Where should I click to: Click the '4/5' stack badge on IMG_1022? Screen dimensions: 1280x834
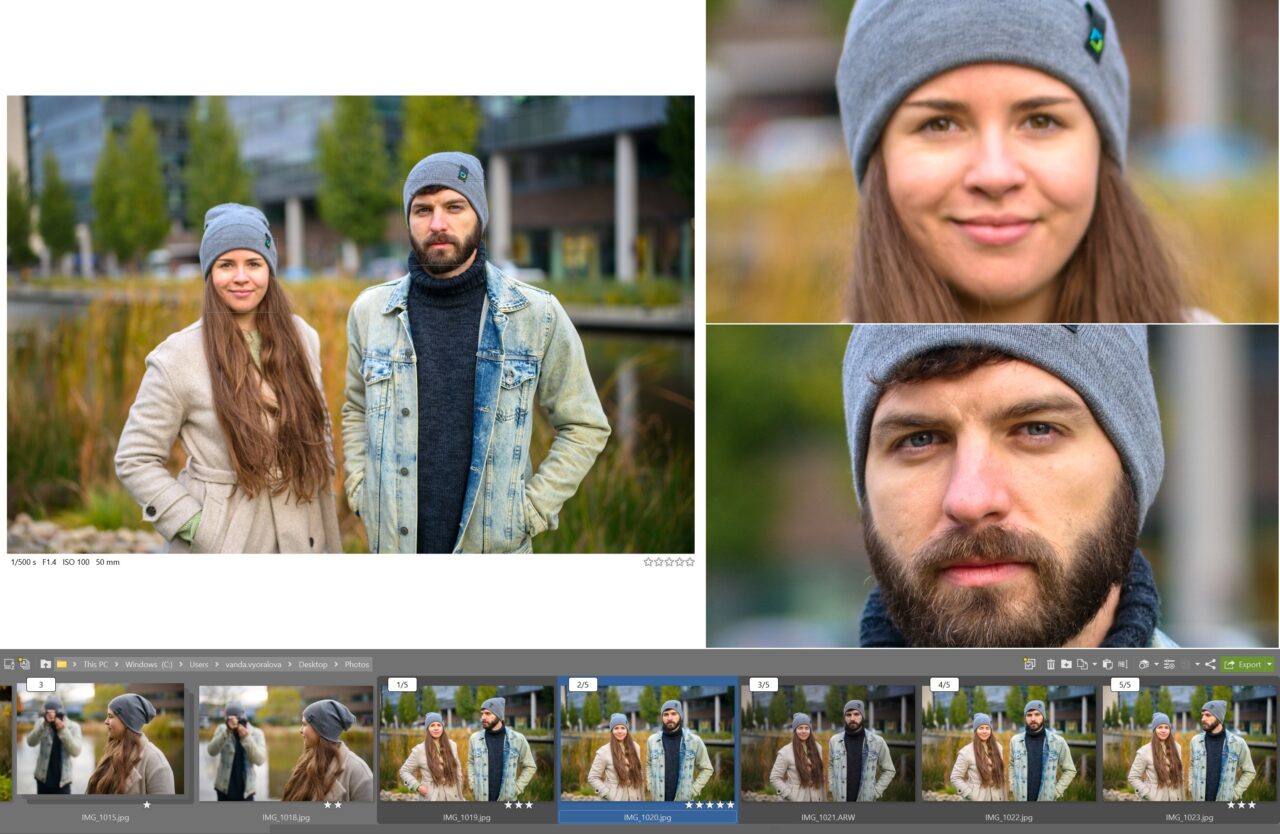point(944,684)
